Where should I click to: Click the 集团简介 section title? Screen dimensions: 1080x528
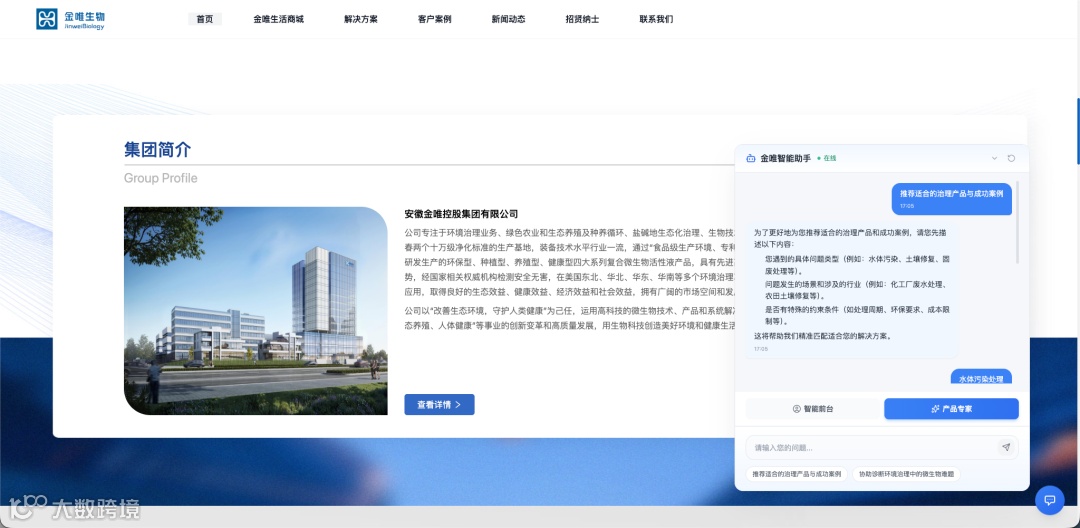click(158, 150)
